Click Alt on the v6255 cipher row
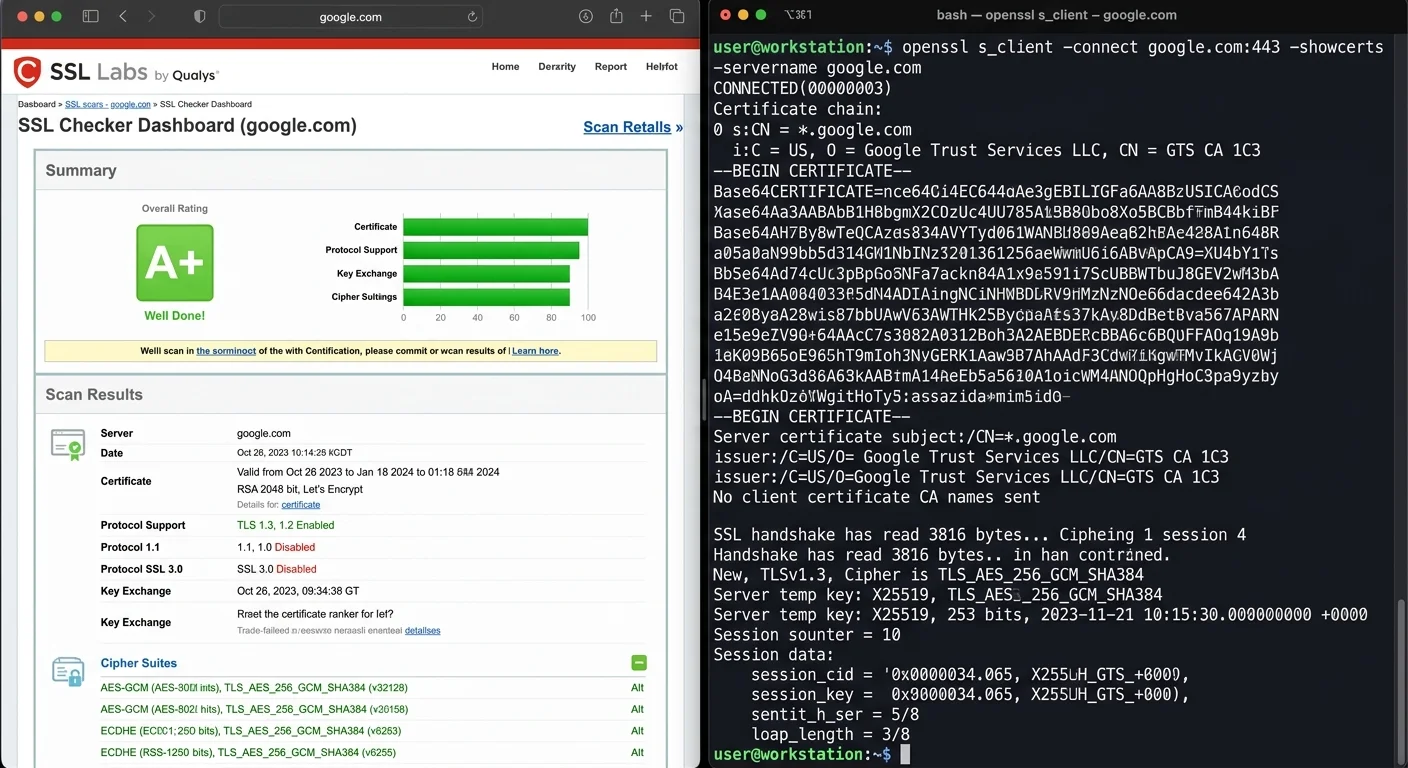Screen dimensions: 1408x768 pos(637,753)
